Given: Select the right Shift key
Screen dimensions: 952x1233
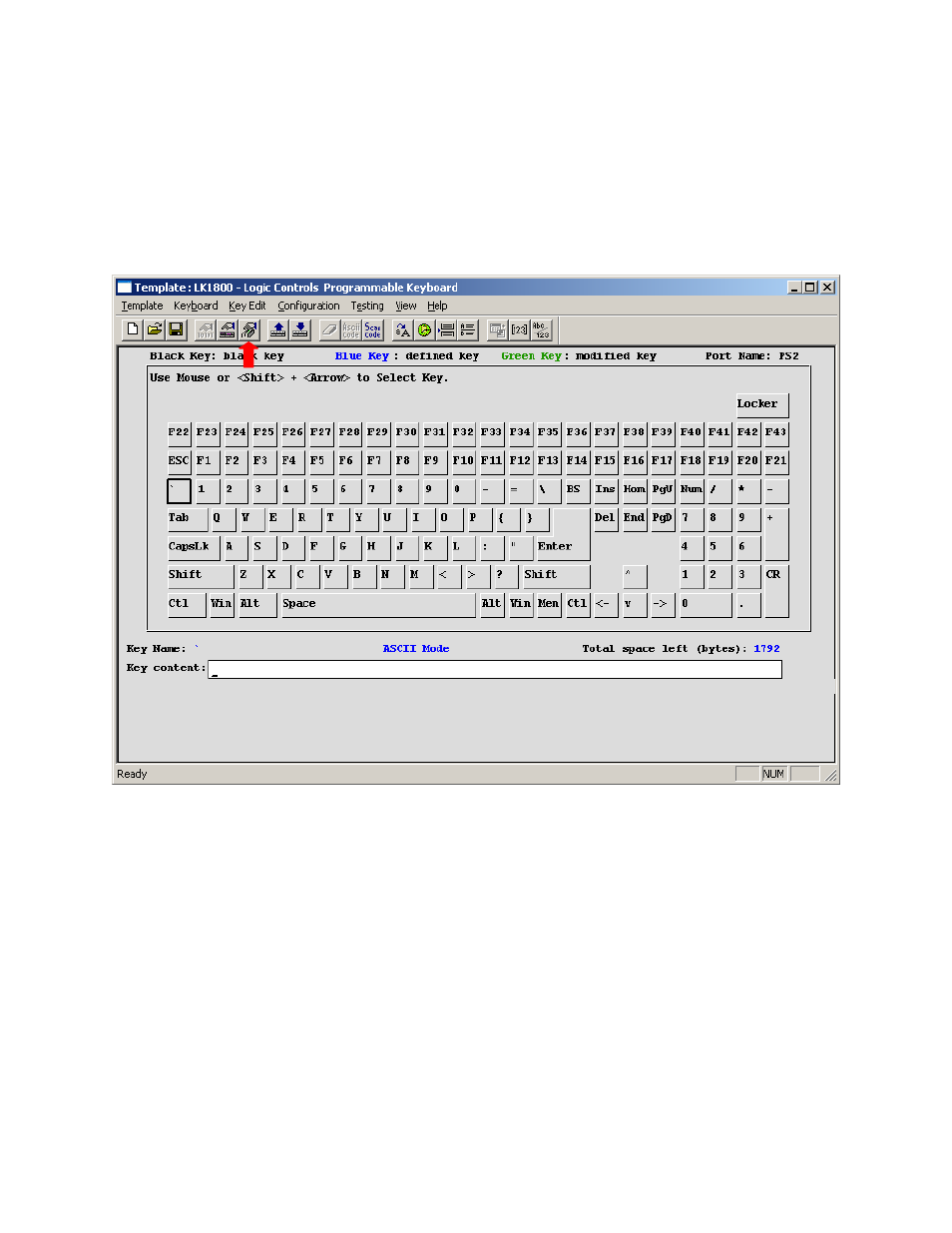Looking at the screenshot, I should pyautogui.click(x=557, y=575).
